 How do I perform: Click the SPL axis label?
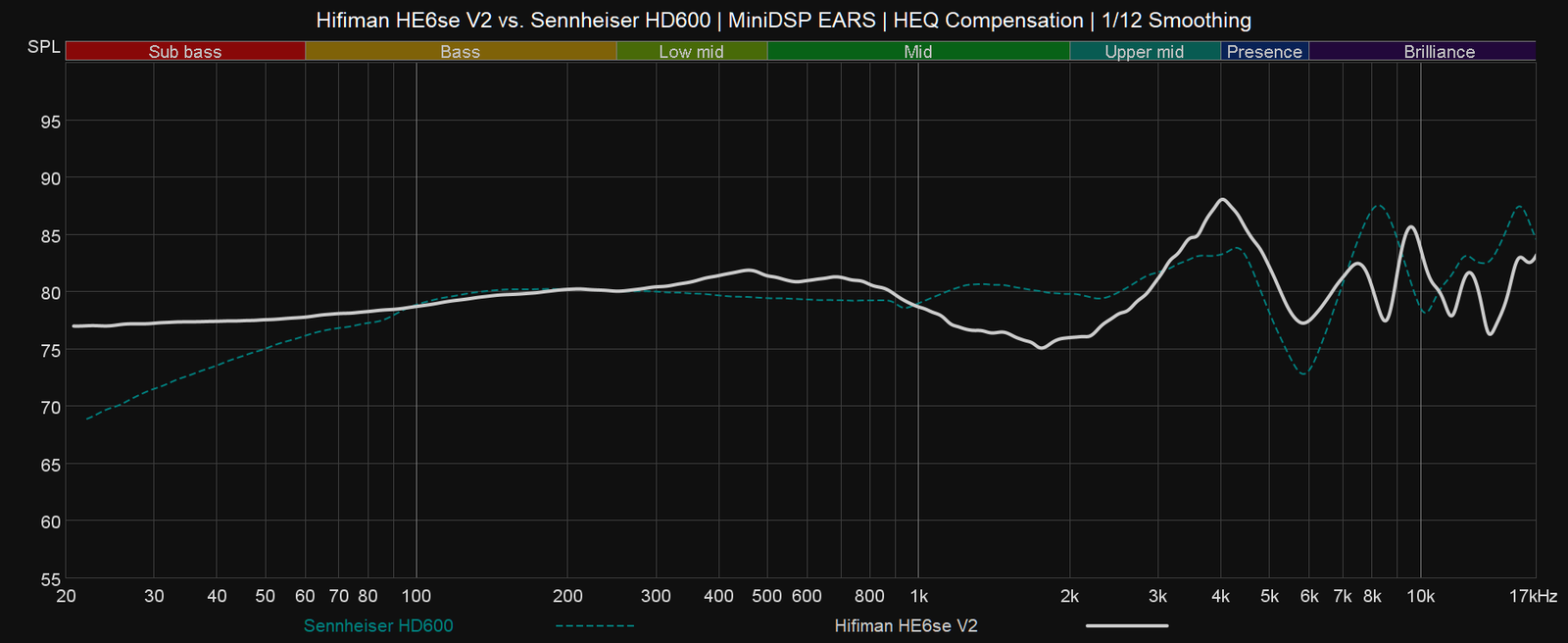(44, 47)
